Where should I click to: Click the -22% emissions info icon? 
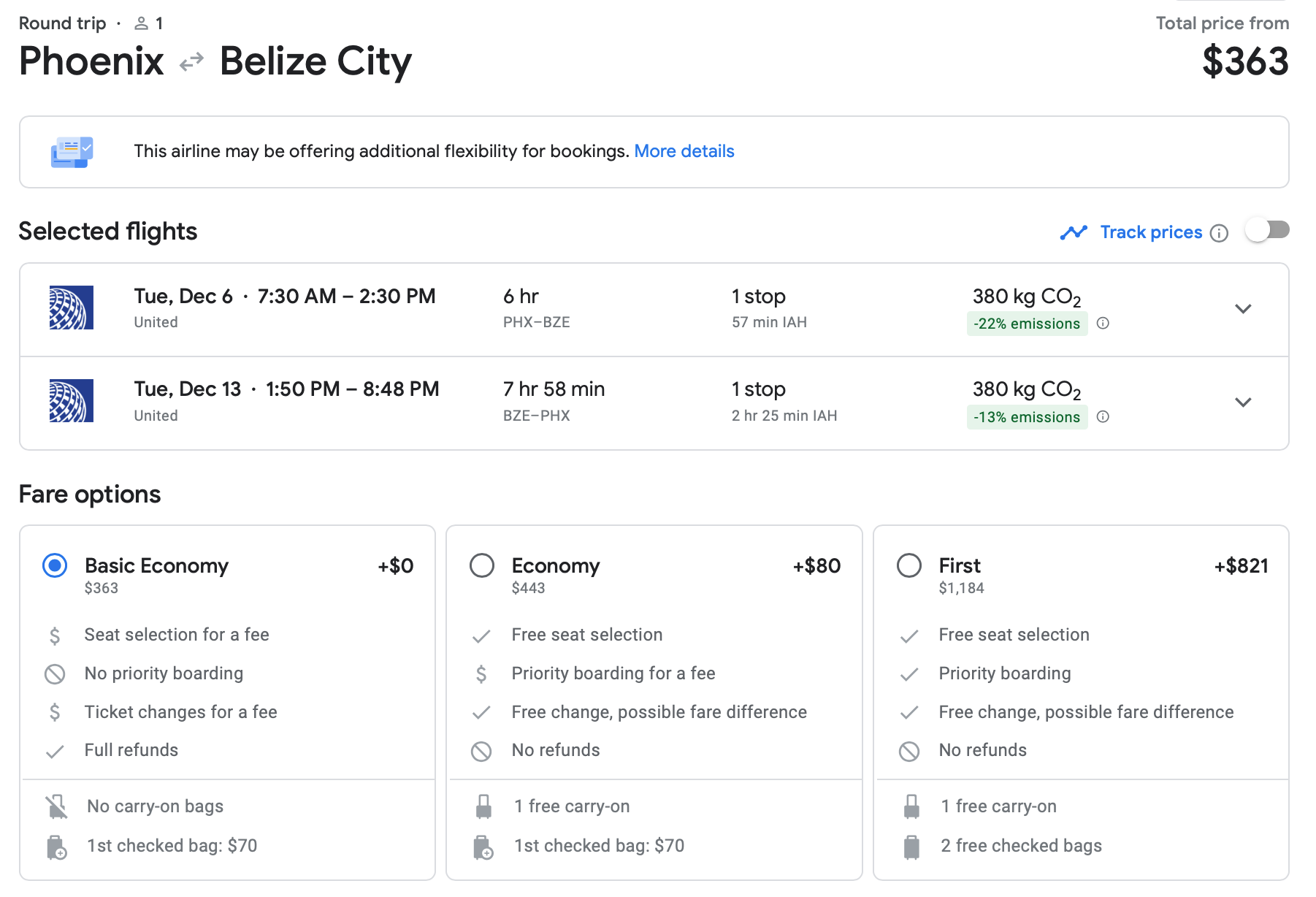click(1103, 324)
